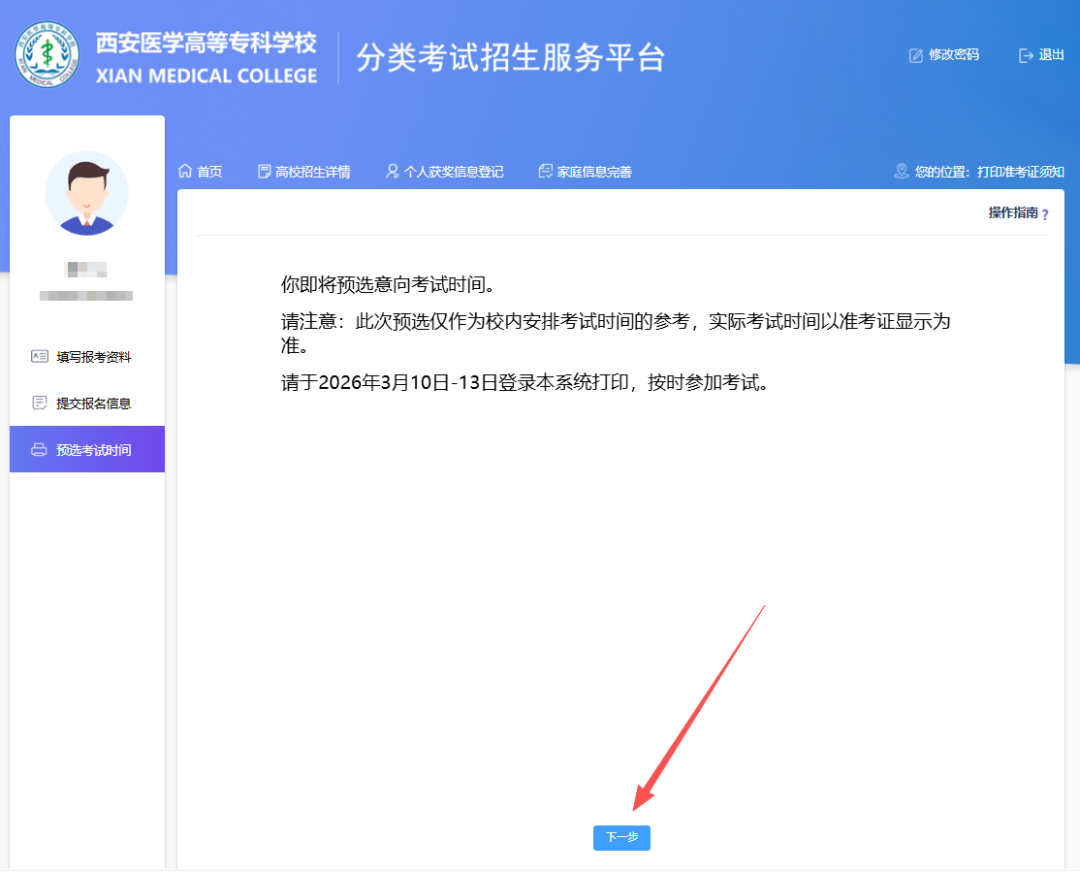Click the form icon beside 提交报名信息

pos(40,403)
